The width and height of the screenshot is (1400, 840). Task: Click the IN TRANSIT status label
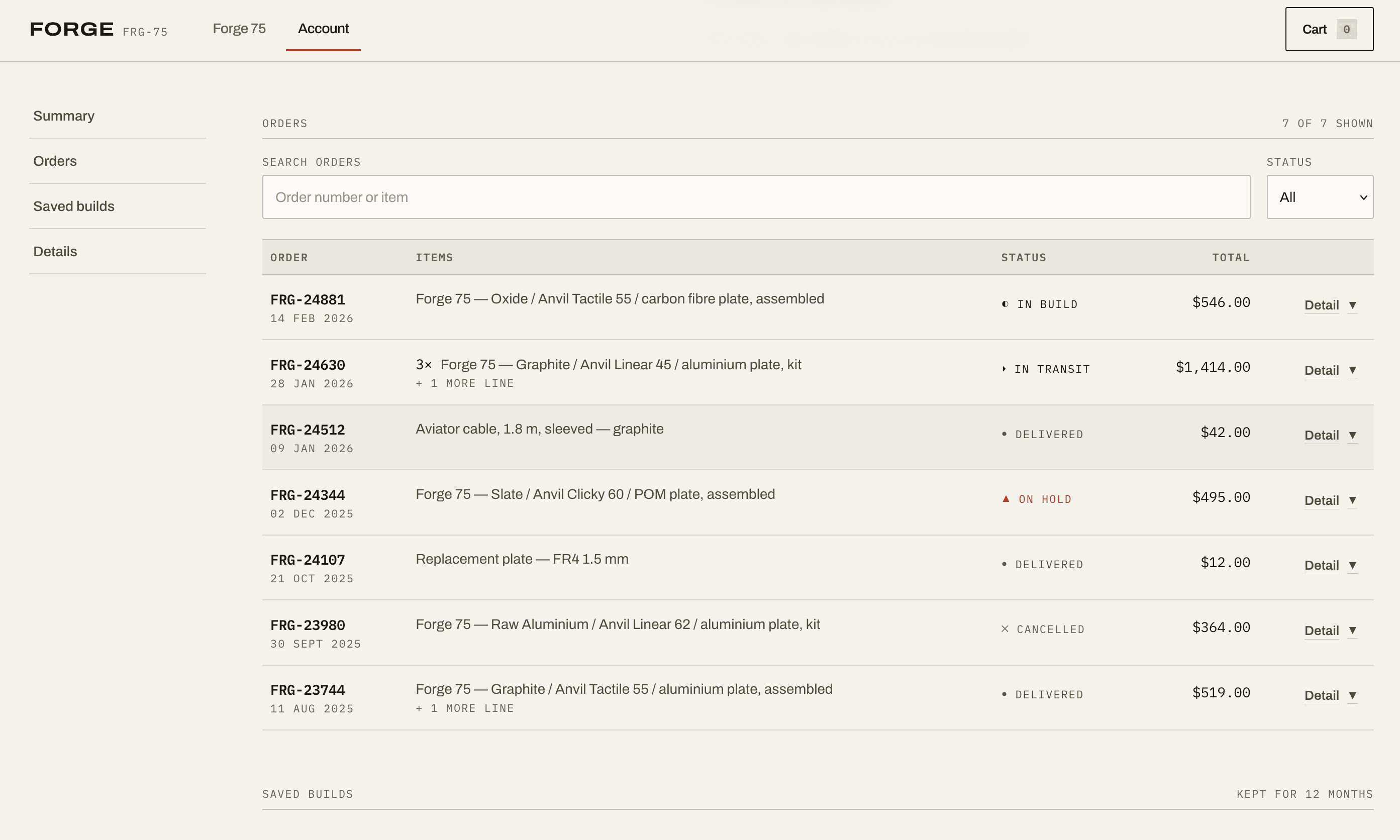coord(1052,369)
